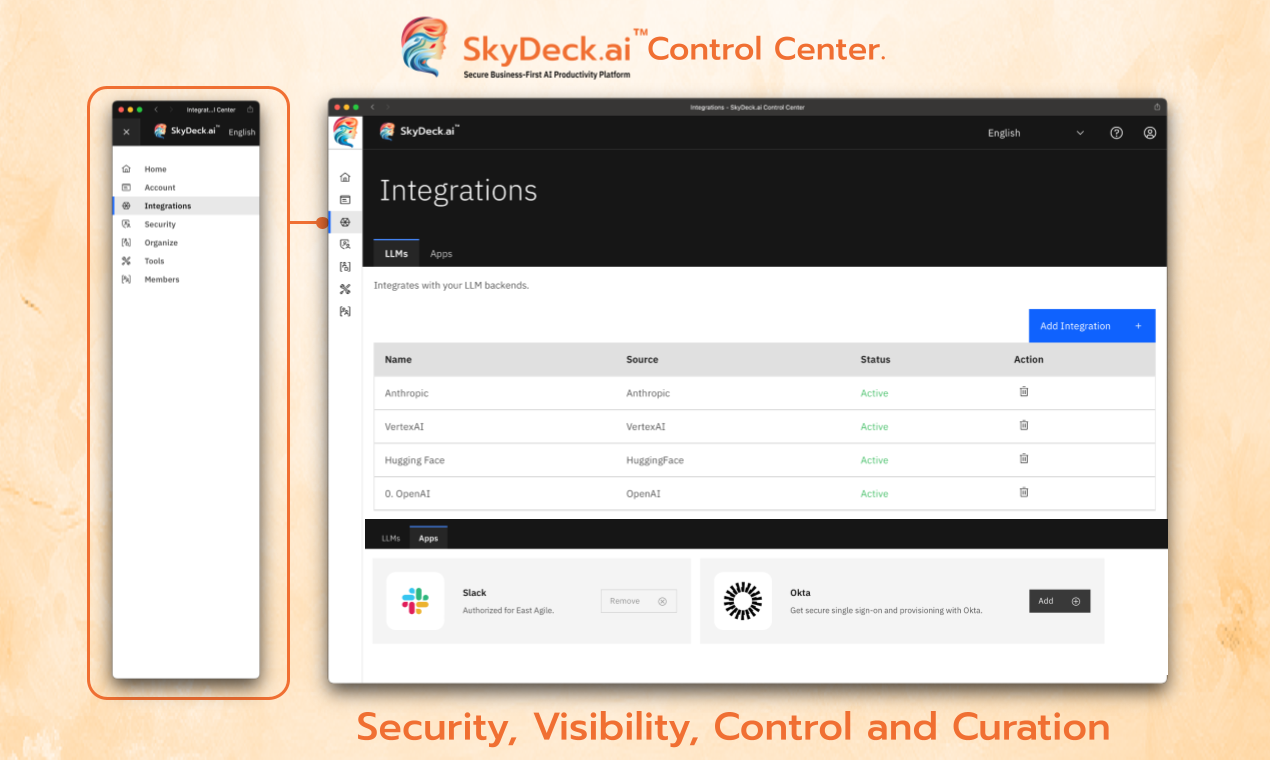Switch to the LLMs tab under Integrations heading

pyautogui.click(x=396, y=254)
